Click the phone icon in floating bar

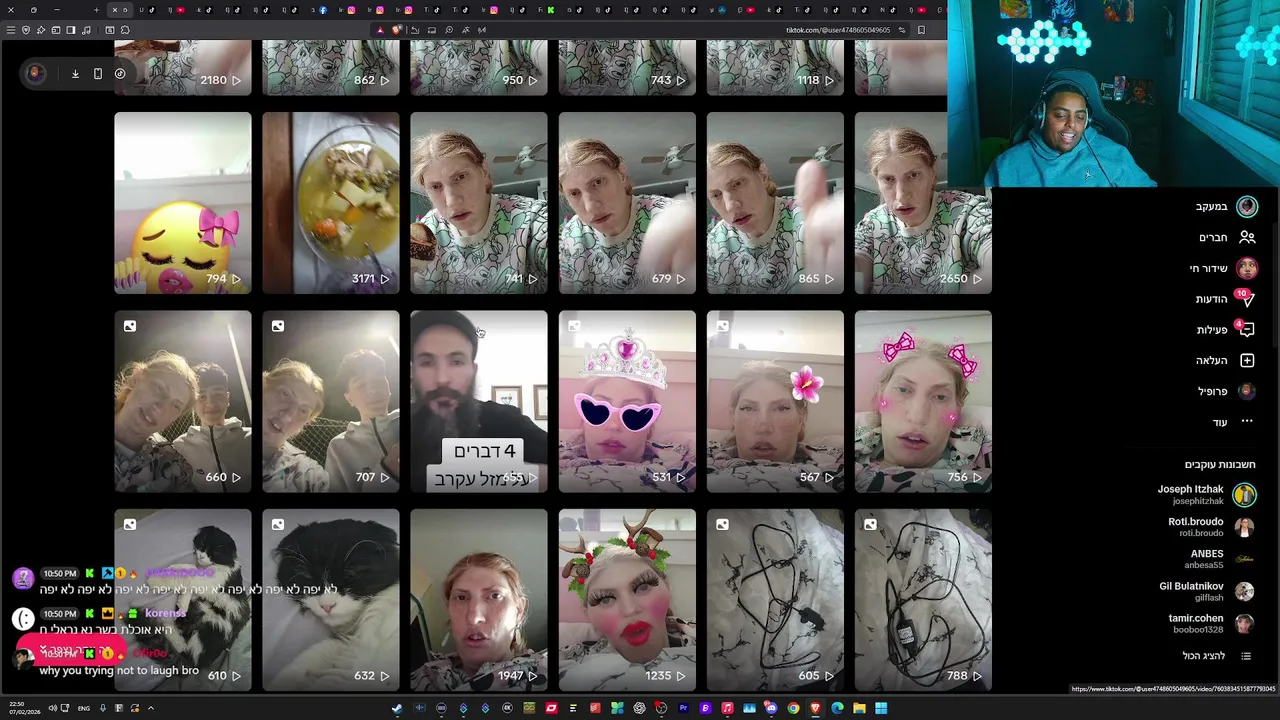(97, 73)
